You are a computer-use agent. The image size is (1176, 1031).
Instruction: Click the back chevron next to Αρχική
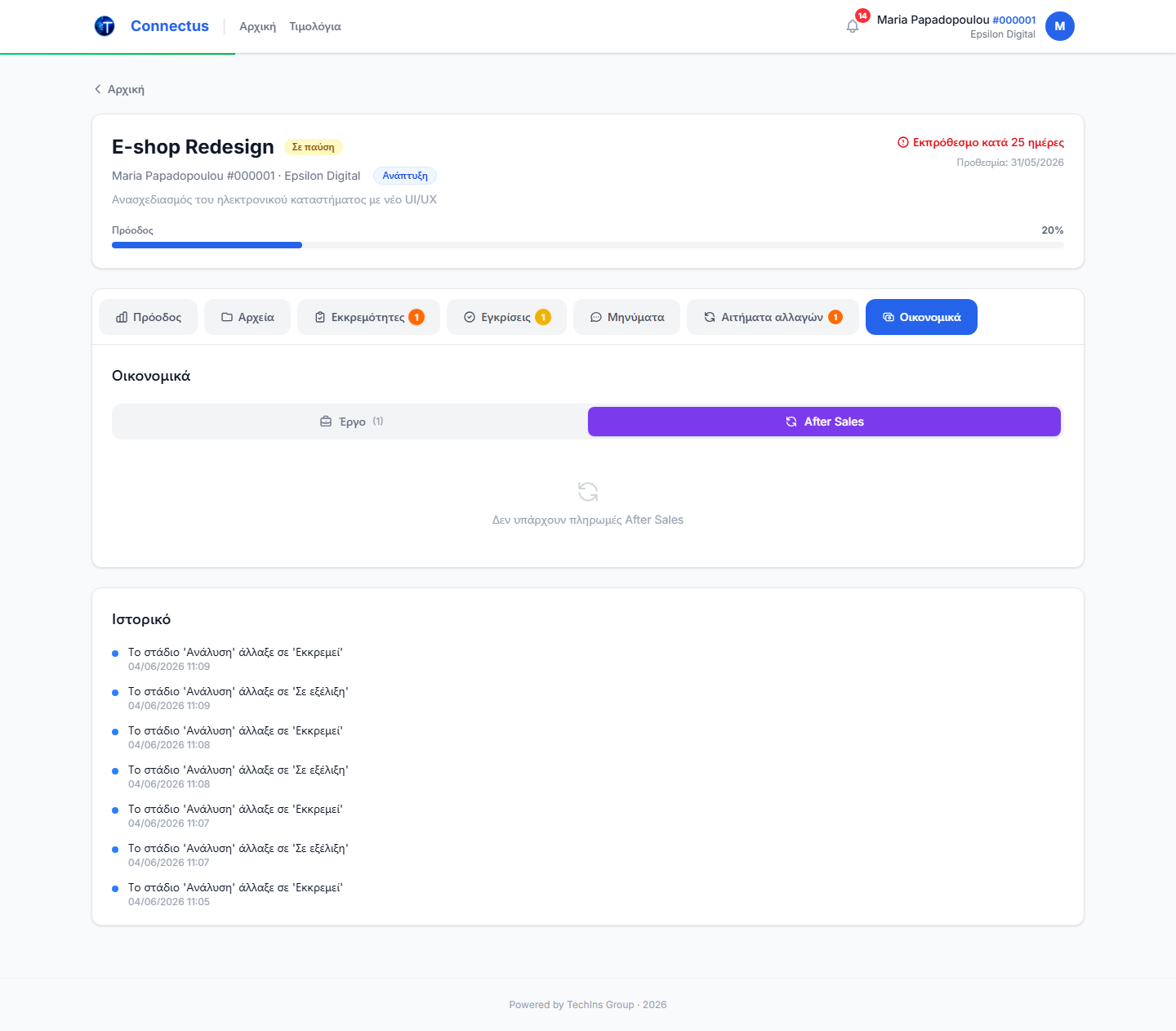(98, 89)
